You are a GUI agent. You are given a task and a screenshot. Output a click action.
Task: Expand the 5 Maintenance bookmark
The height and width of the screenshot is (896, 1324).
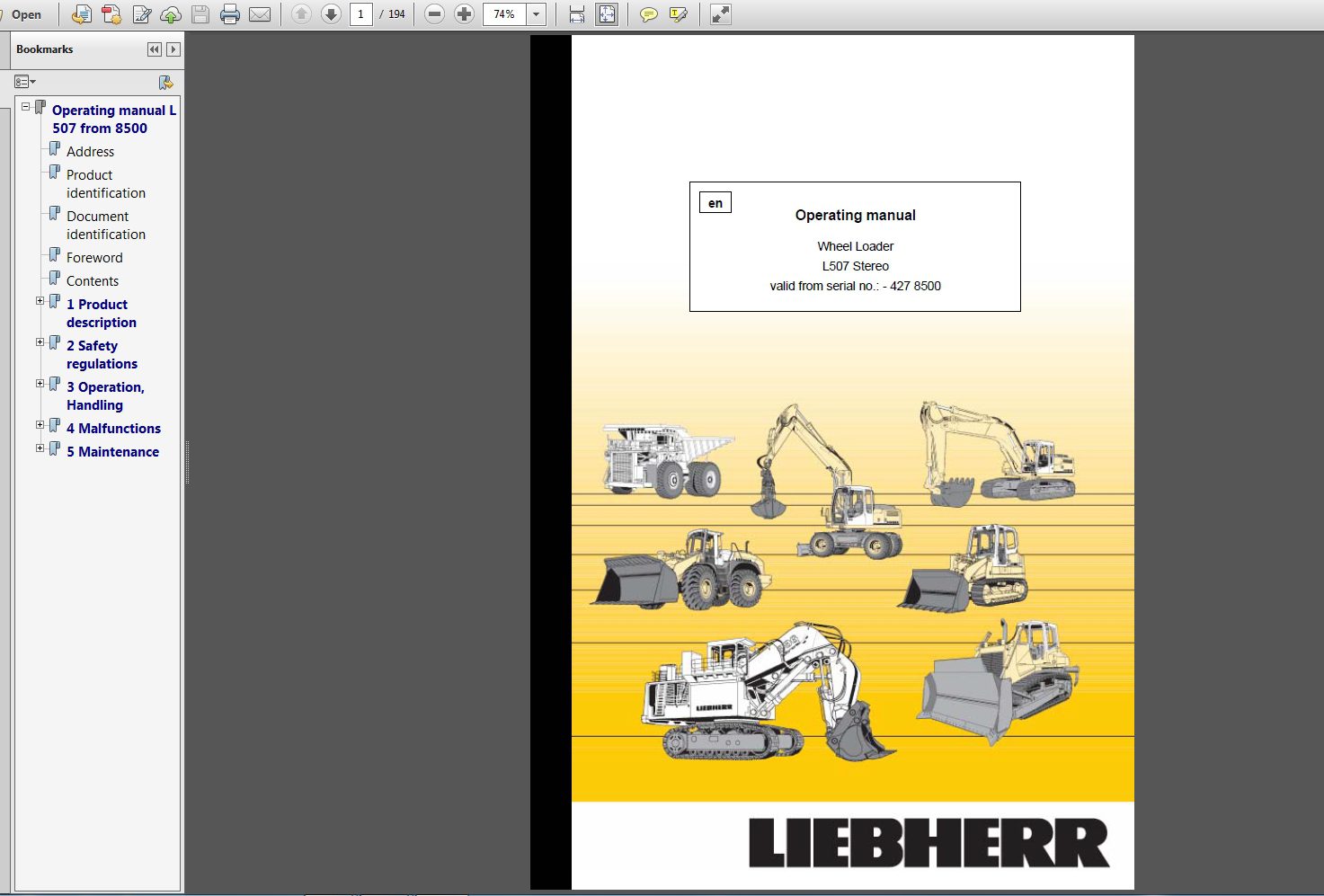[x=40, y=448]
